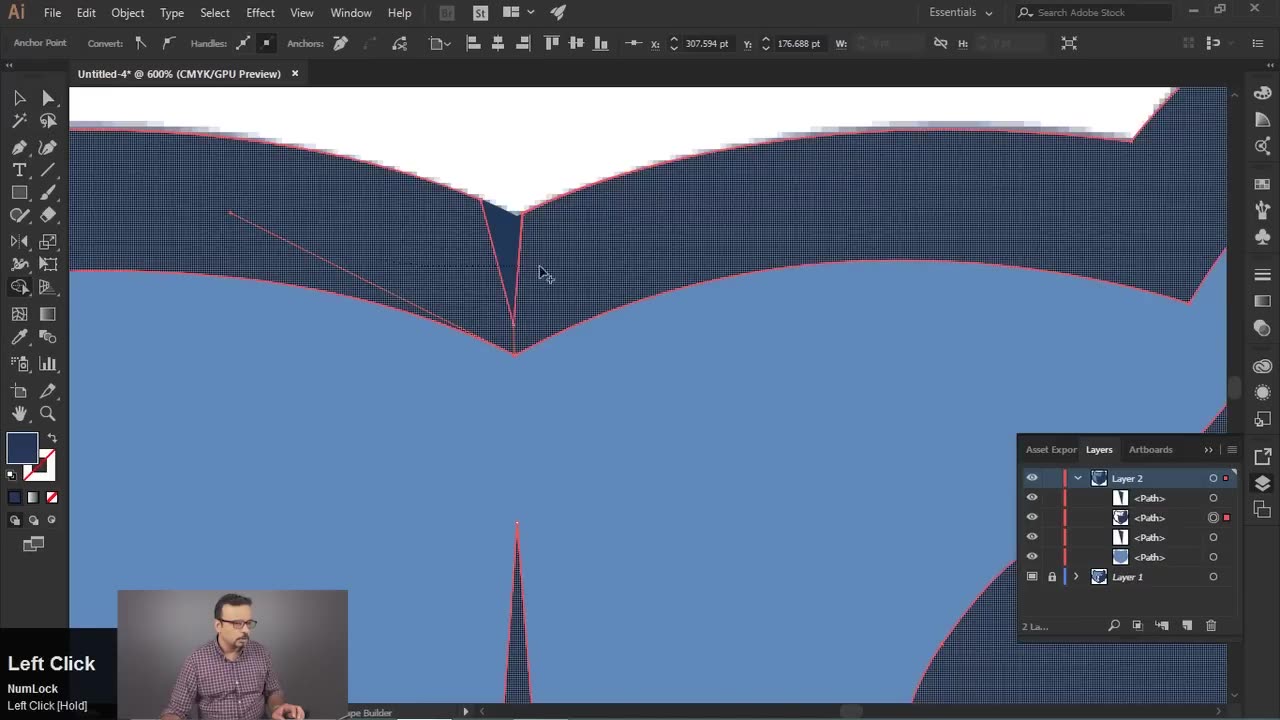Select the Reflect tool

point(19,242)
